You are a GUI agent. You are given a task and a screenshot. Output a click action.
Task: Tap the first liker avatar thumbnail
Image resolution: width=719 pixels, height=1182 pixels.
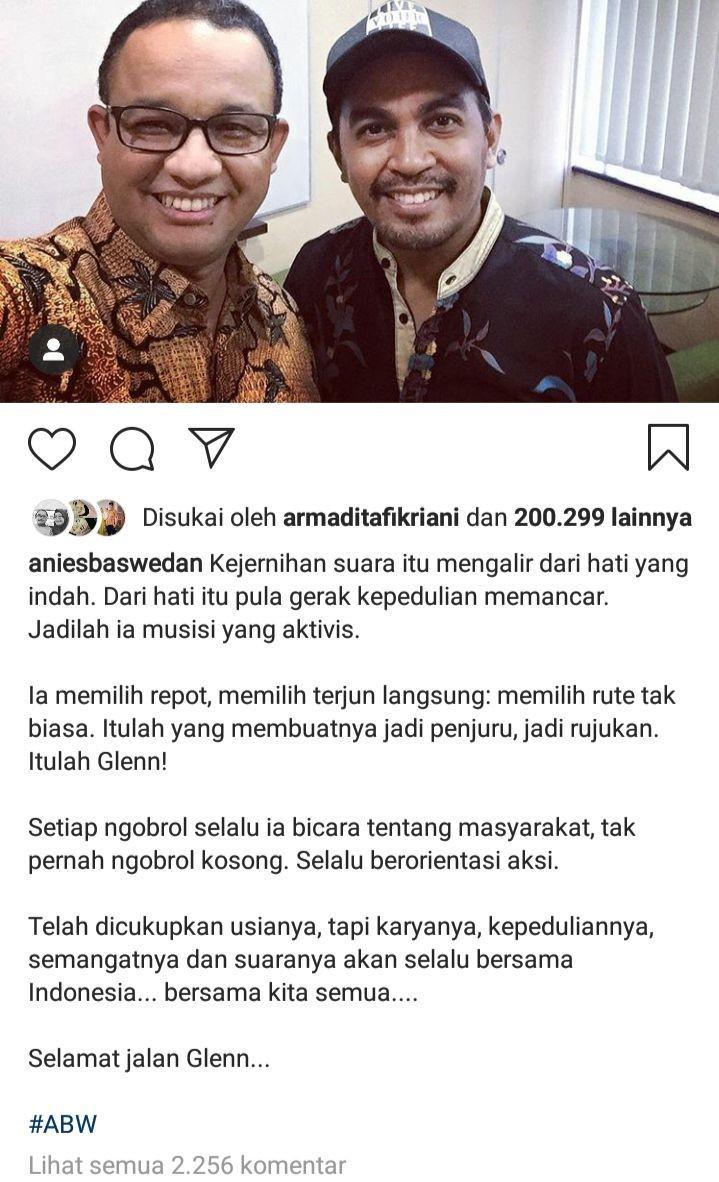point(47,518)
